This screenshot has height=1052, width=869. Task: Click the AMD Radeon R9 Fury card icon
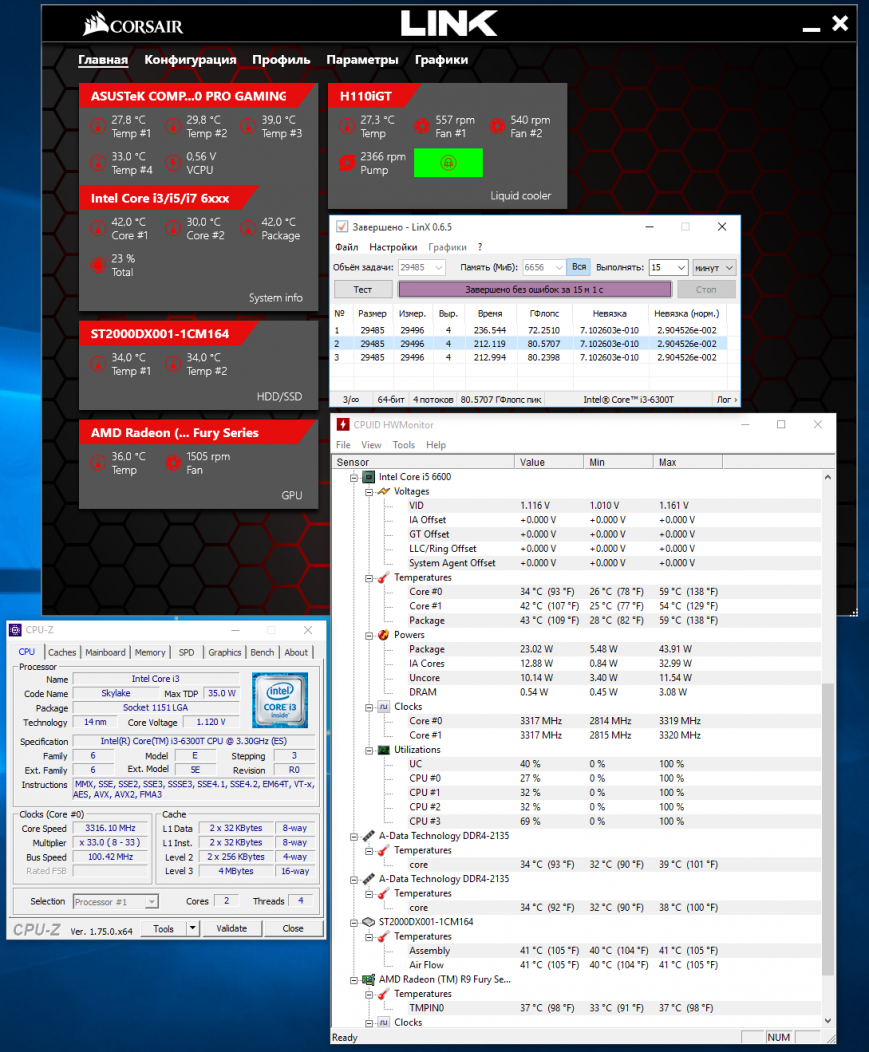tap(368, 980)
